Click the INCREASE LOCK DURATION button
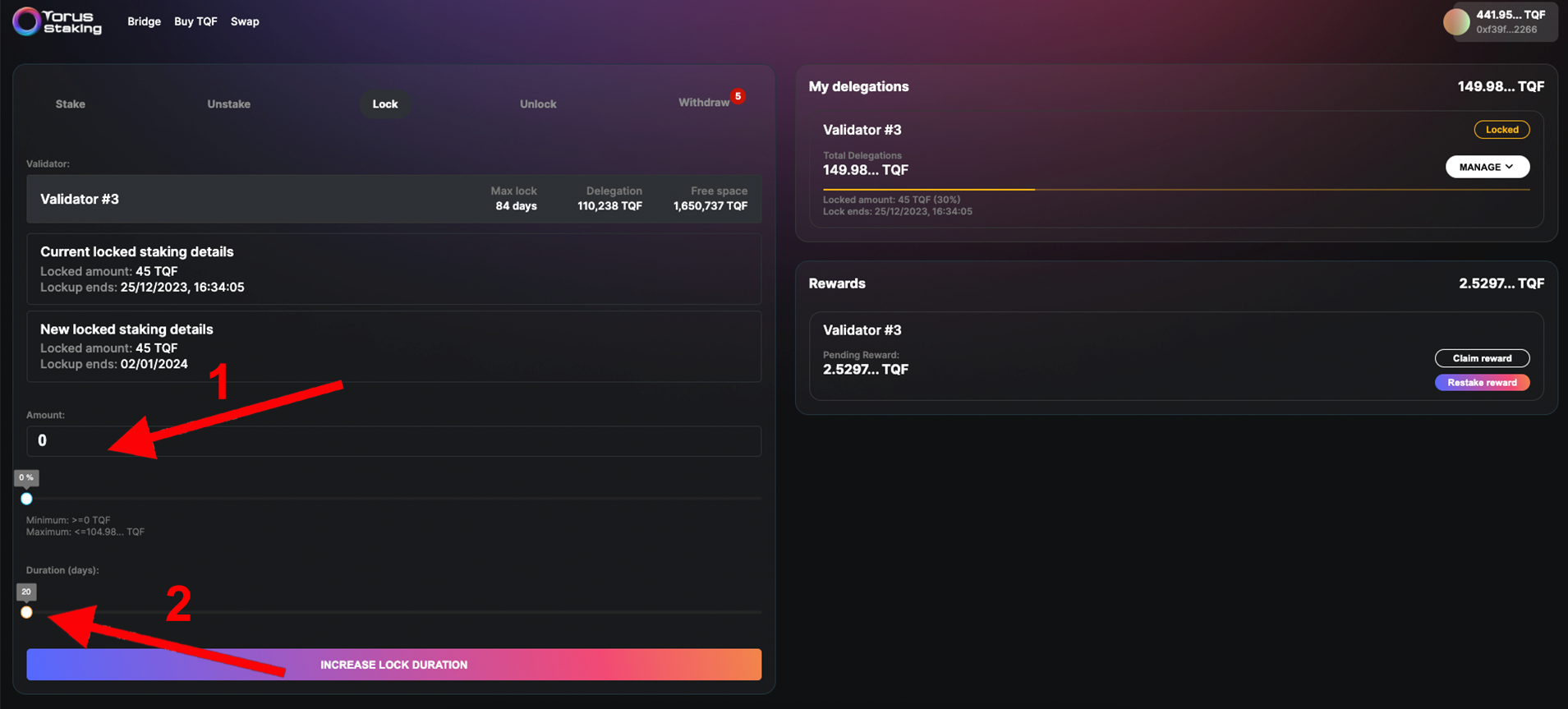Viewport: 1568px width, 709px height. point(393,665)
